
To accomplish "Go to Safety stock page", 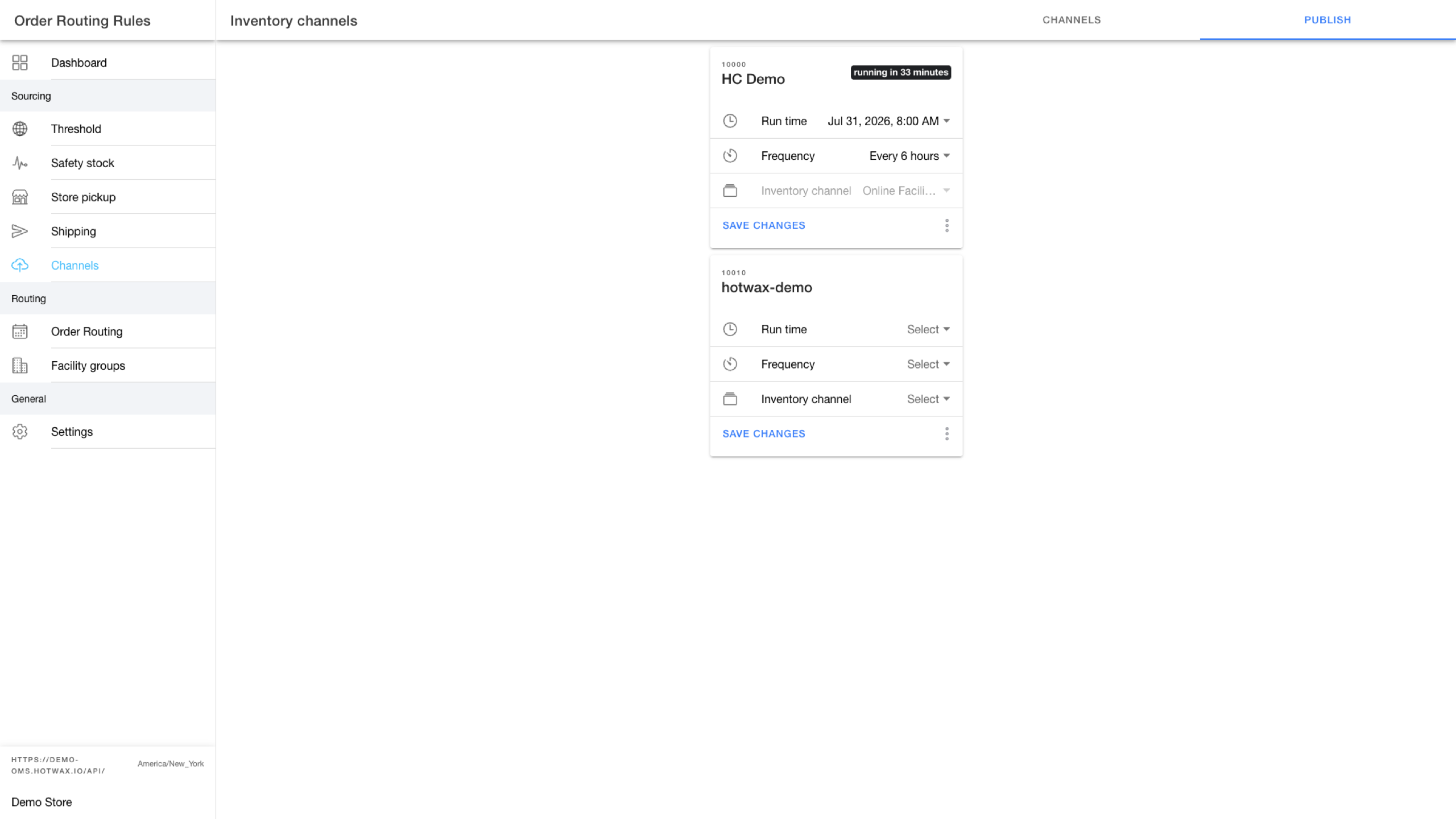I will 107,163.
